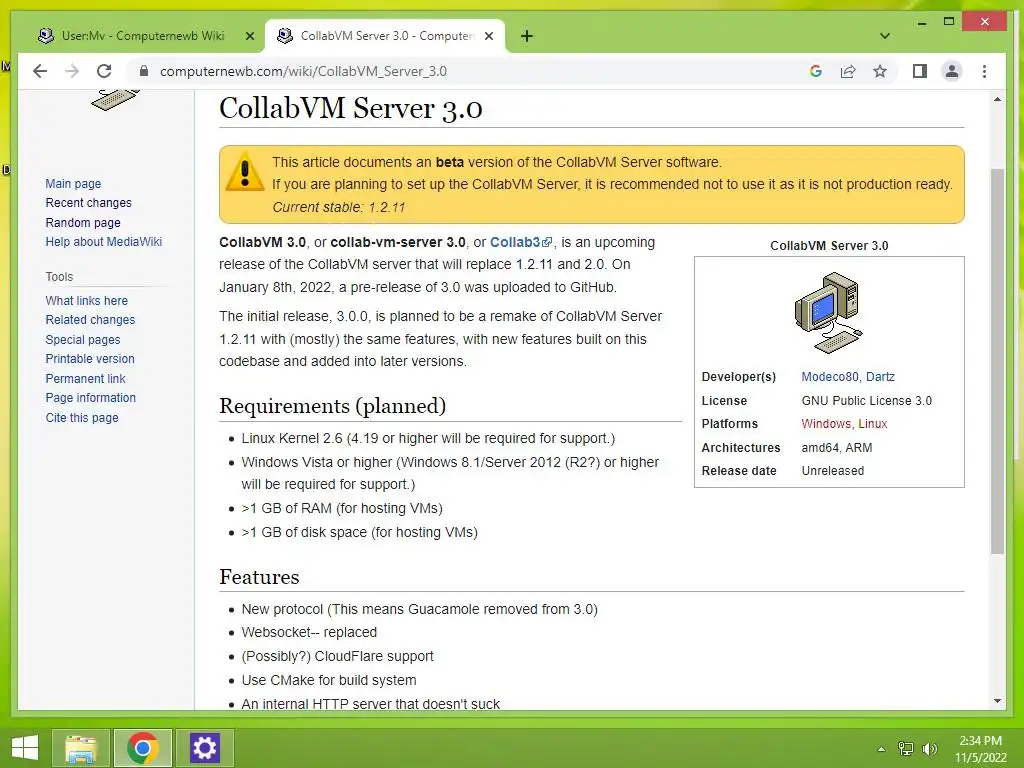The width and height of the screenshot is (1024, 768).
Task: Open a new tab
Action: 527,36
